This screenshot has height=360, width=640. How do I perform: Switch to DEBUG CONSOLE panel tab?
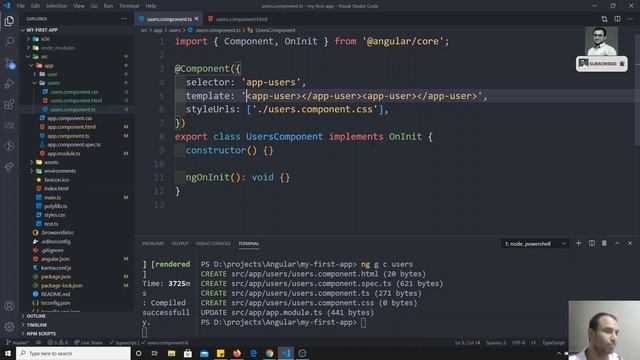coord(213,244)
